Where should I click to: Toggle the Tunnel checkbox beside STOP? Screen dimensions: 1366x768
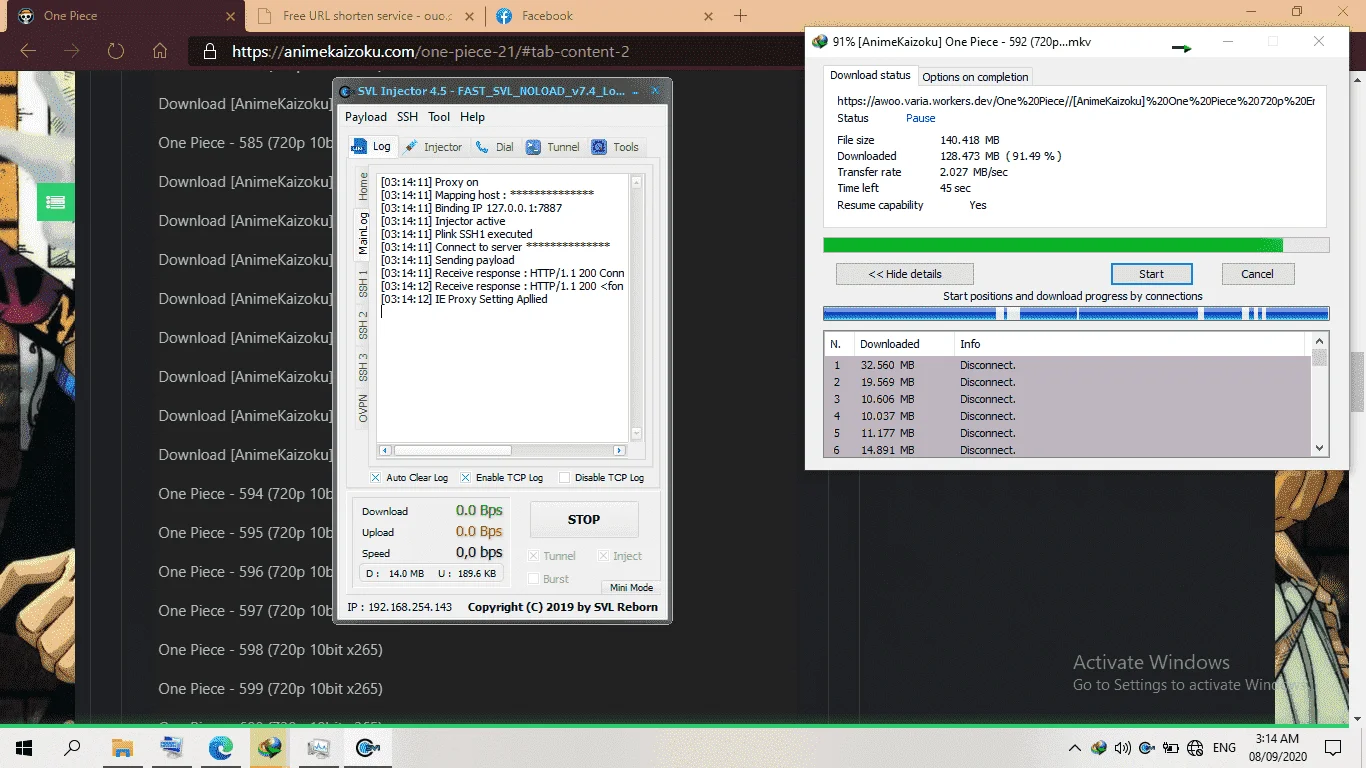tap(534, 556)
